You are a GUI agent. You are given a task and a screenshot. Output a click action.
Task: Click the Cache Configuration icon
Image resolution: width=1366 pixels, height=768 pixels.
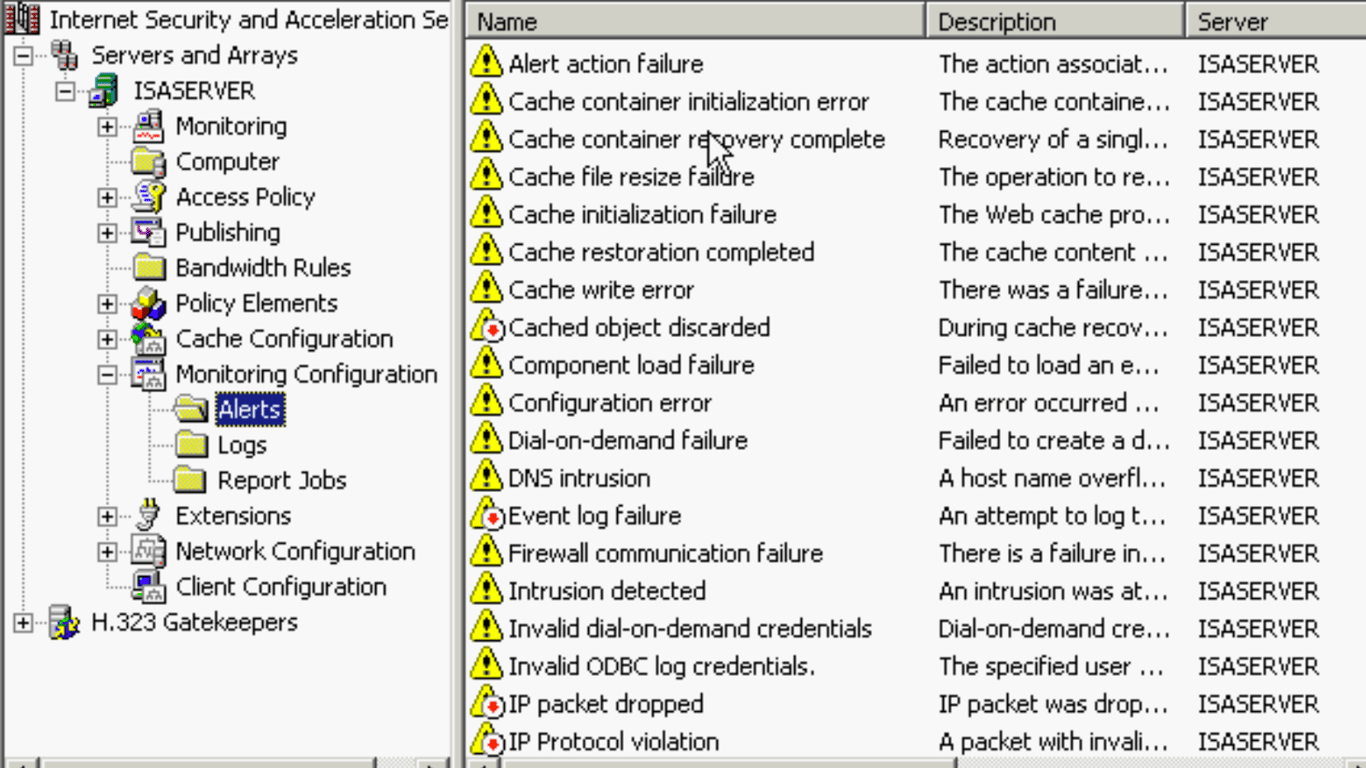point(148,339)
